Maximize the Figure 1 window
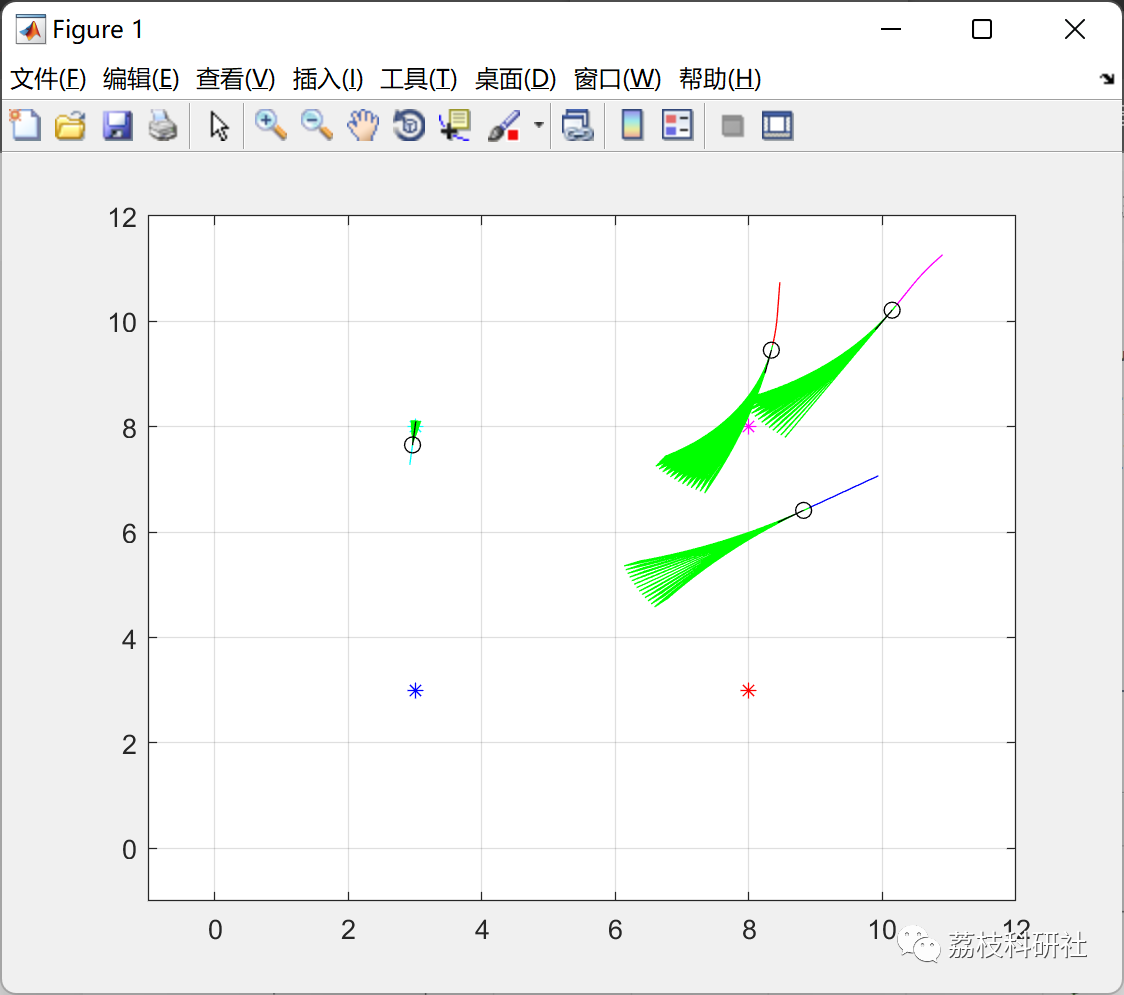The width and height of the screenshot is (1124, 995). [x=982, y=29]
